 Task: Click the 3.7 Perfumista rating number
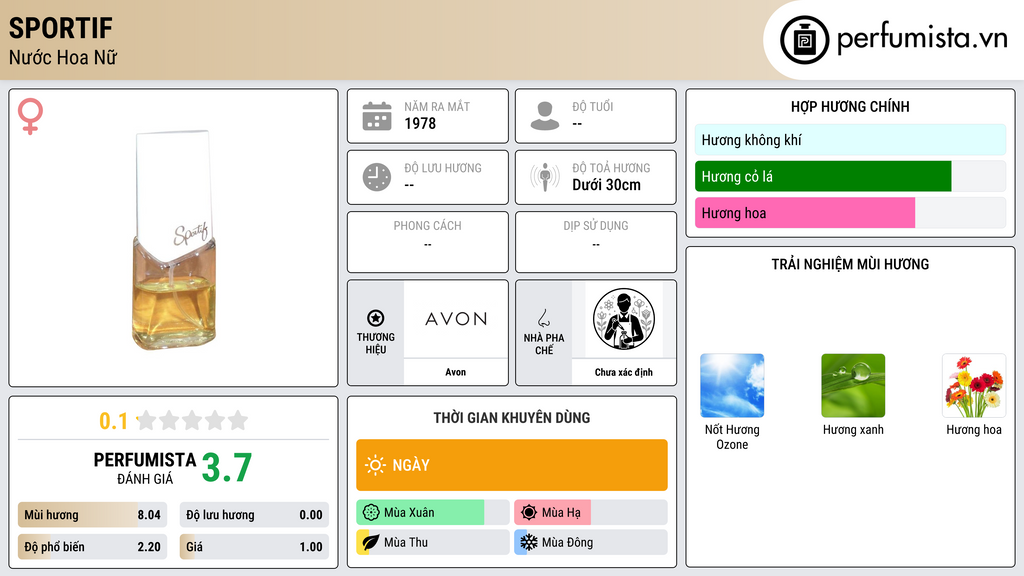(x=227, y=468)
